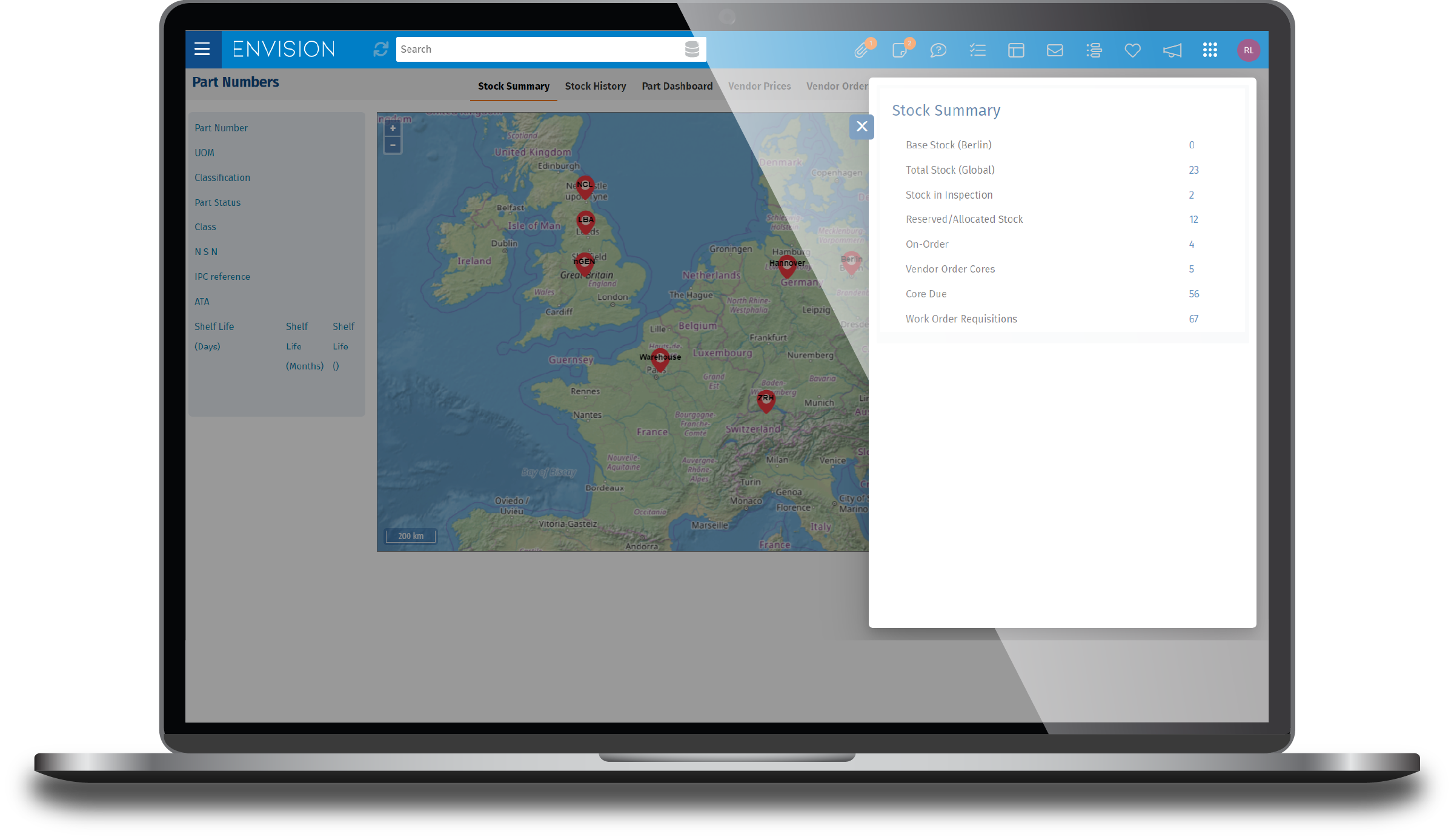Open the Part Dashboard tab
Viewport: 1454px width, 840px height.
pos(677,86)
